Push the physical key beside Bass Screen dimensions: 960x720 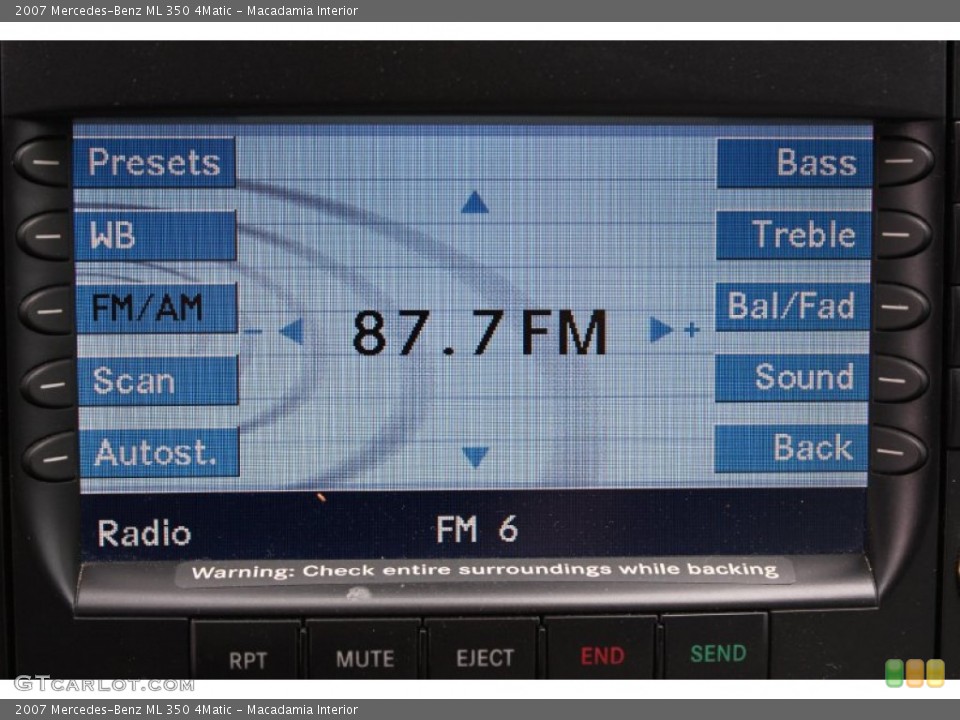905,161
